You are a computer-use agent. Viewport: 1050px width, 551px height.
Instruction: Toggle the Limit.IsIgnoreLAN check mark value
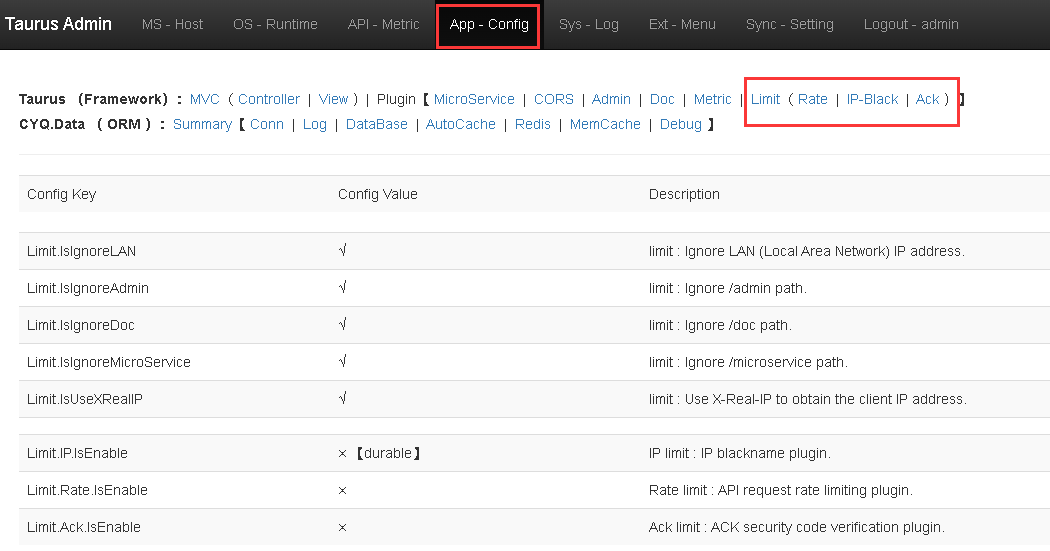[x=343, y=251]
